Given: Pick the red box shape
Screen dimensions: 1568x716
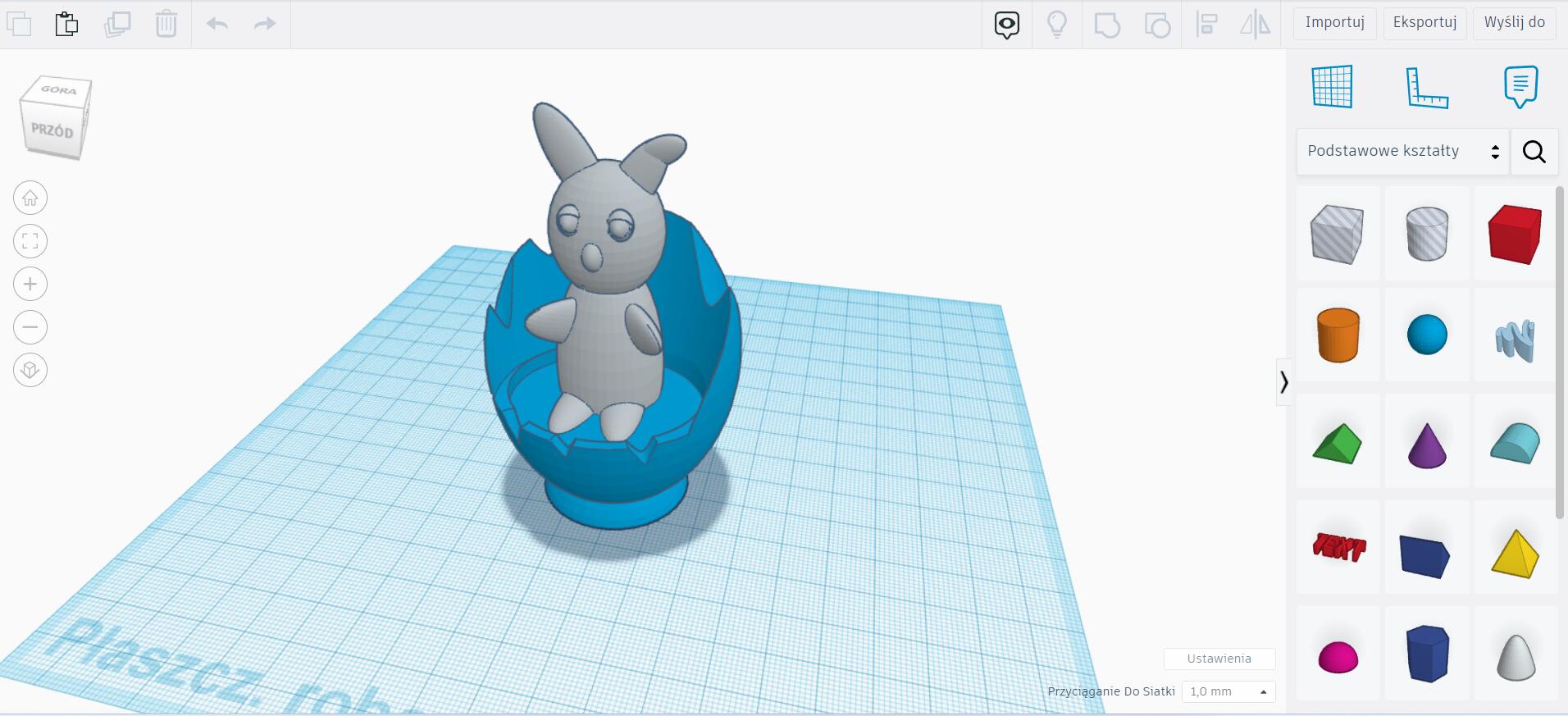Looking at the screenshot, I should [1515, 235].
